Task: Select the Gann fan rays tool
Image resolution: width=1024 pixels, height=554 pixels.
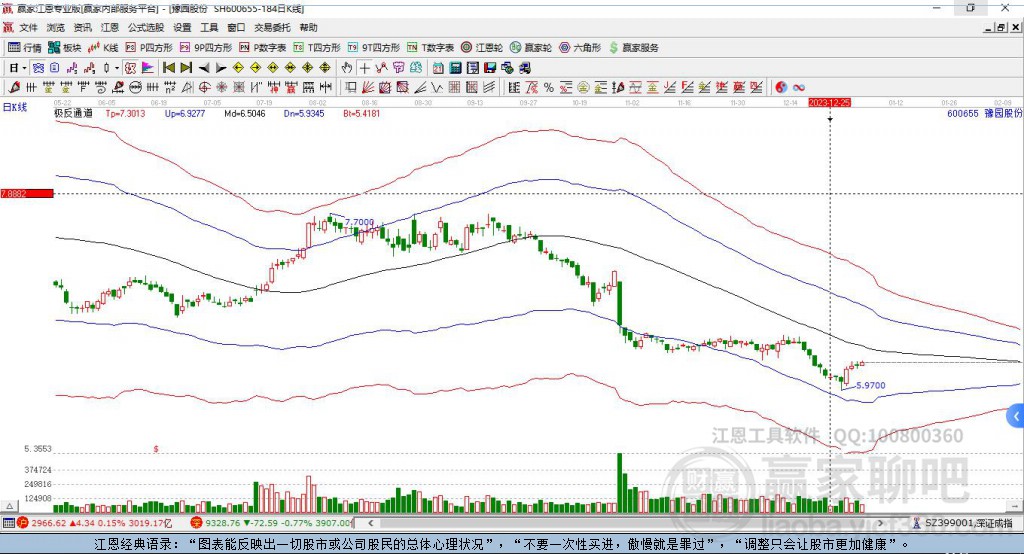Action: (368, 88)
